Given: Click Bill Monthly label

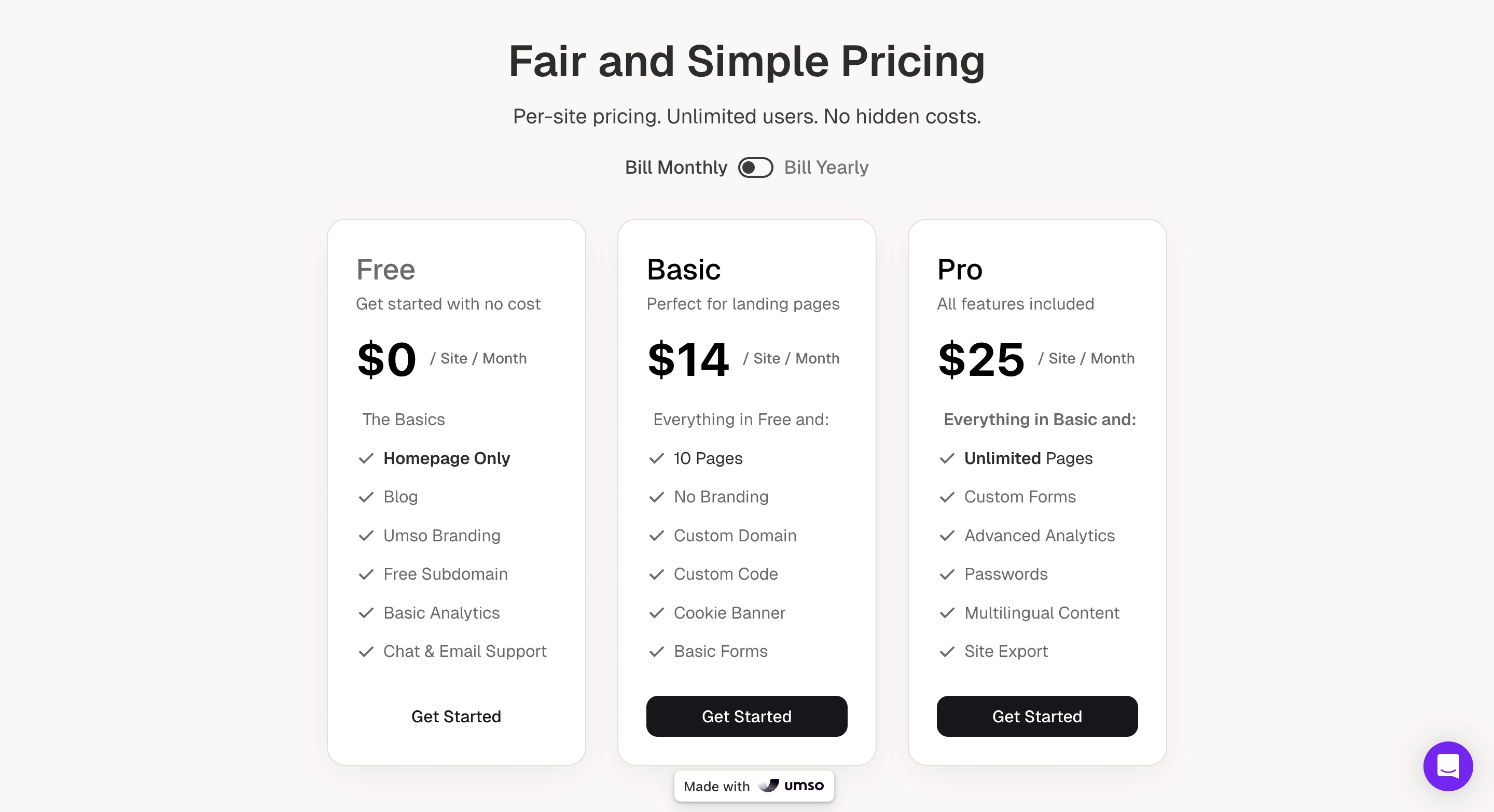Looking at the screenshot, I should tap(676, 167).
